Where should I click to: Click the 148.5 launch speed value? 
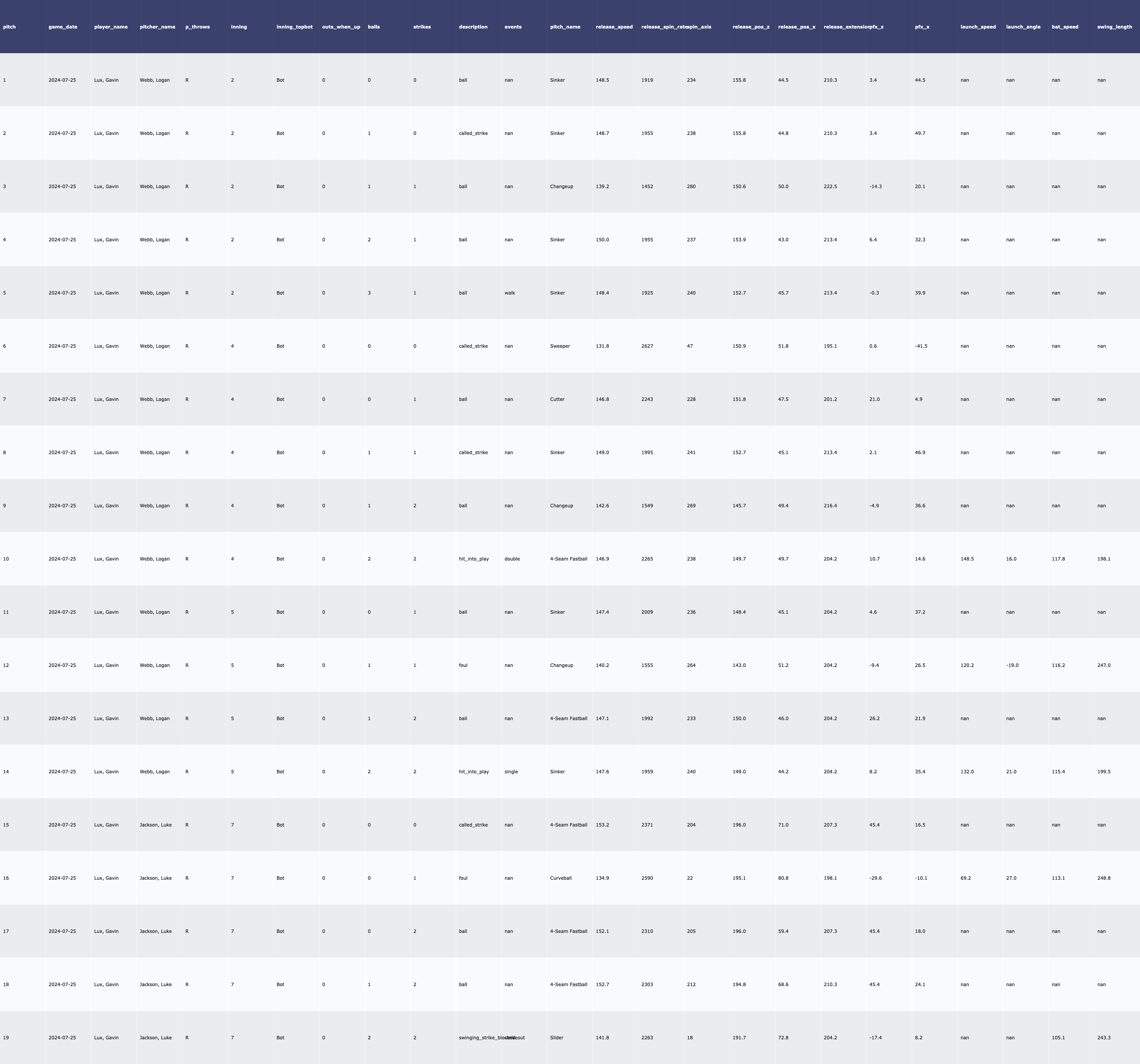tap(967, 559)
